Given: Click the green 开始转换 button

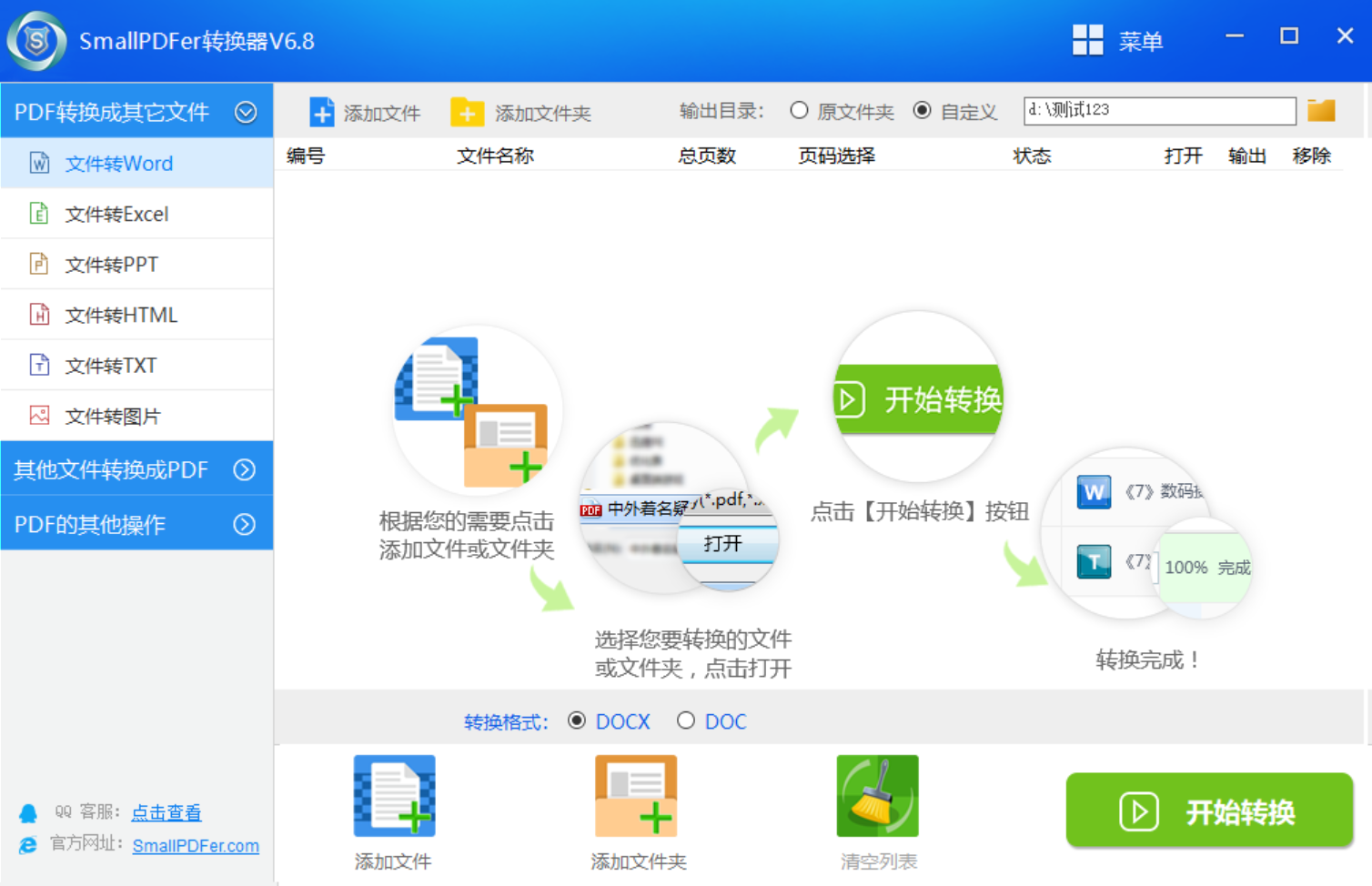Looking at the screenshot, I should point(1209,811).
